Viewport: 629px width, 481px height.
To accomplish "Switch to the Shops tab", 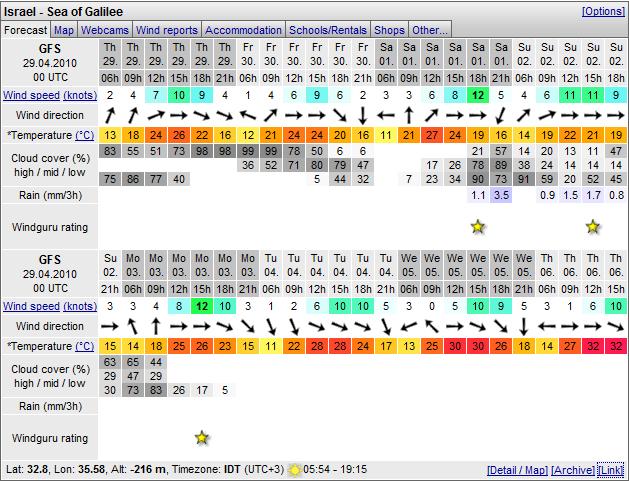I will click(389, 30).
